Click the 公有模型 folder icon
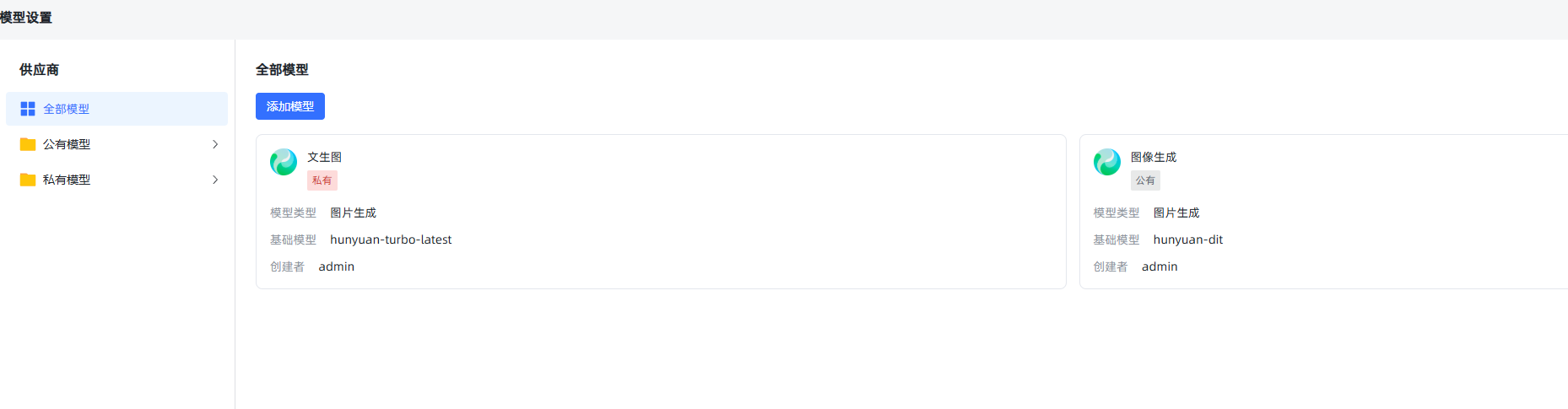This screenshot has height=409, width=1568. pos(28,144)
